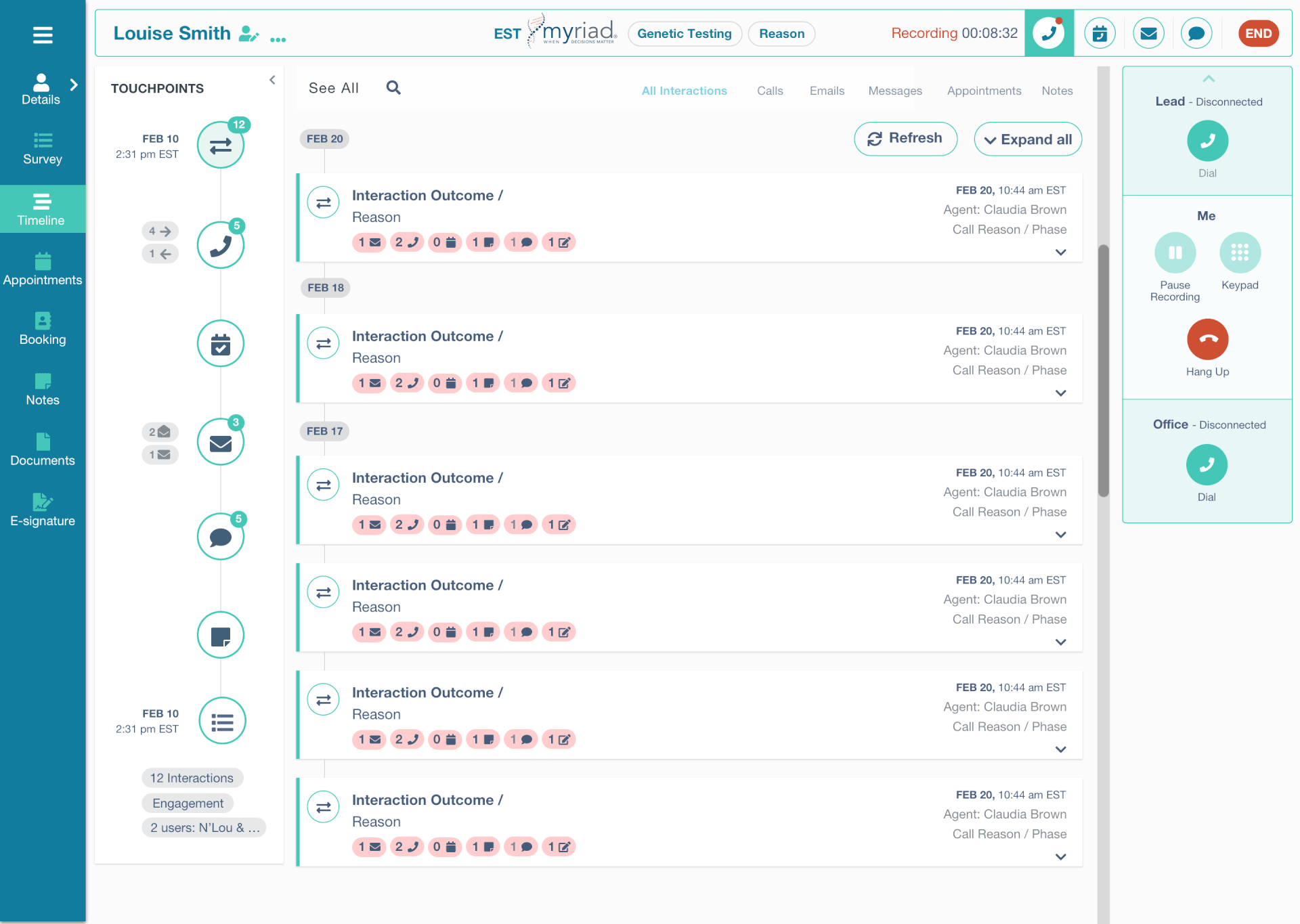Screen dimensions: 1300x924
Task: Select the calls touchpoint with badge 5
Action: tap(221, 245)
